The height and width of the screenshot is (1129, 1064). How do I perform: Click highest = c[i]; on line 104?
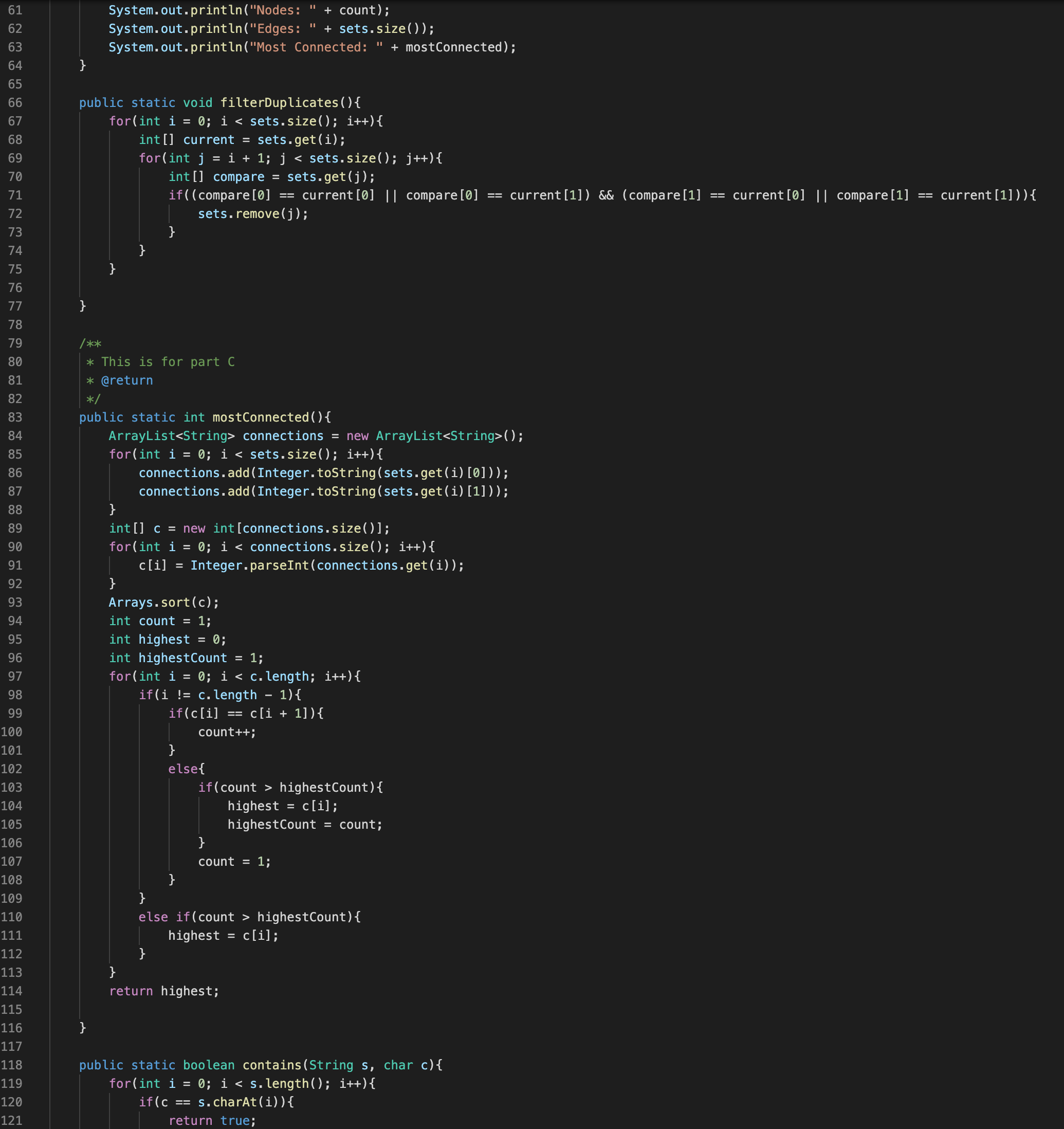point(282,806)
